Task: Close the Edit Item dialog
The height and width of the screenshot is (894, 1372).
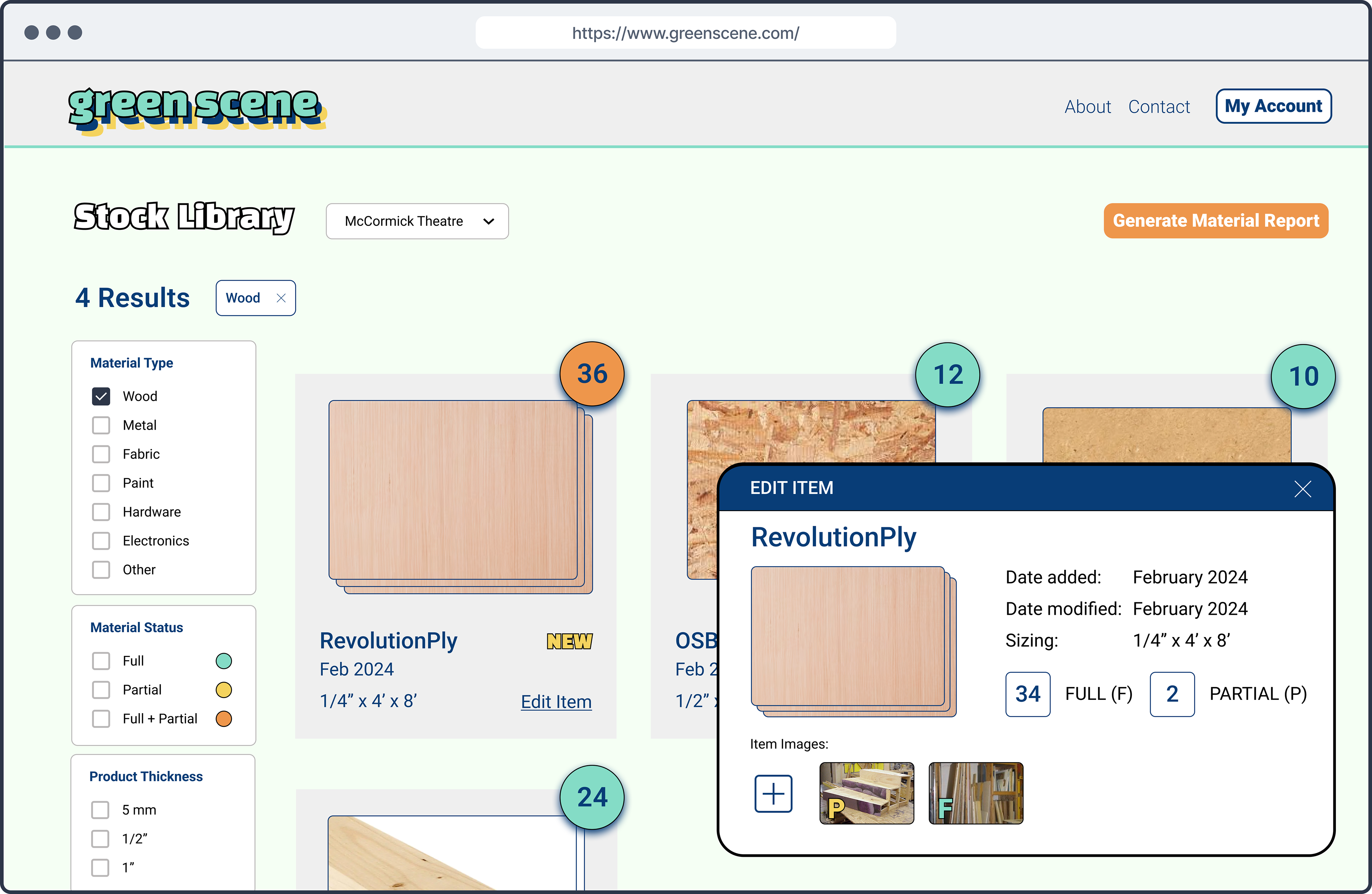Action: pyautogui.click(x=1302, y=489)
